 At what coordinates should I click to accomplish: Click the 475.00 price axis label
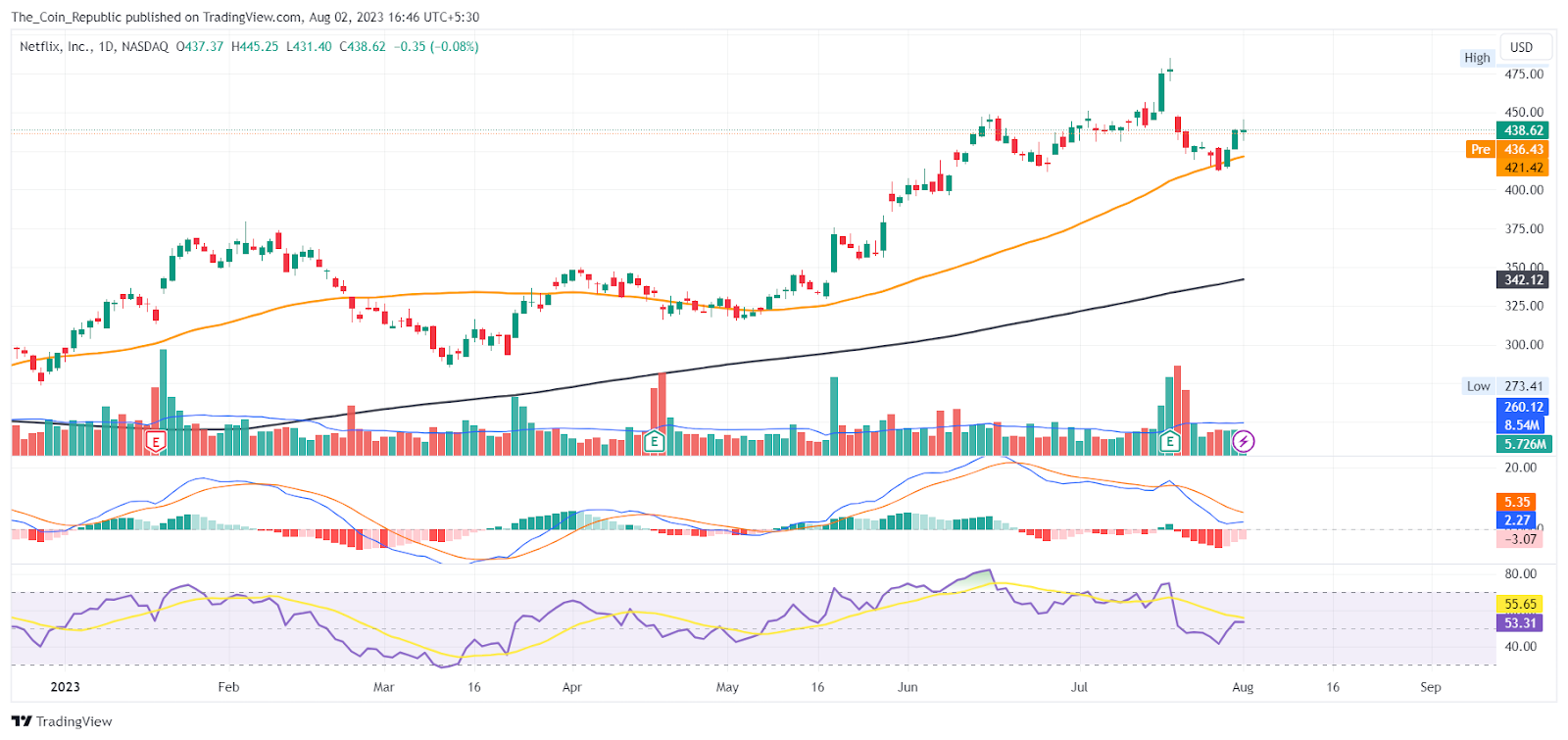click(1524, 74)
